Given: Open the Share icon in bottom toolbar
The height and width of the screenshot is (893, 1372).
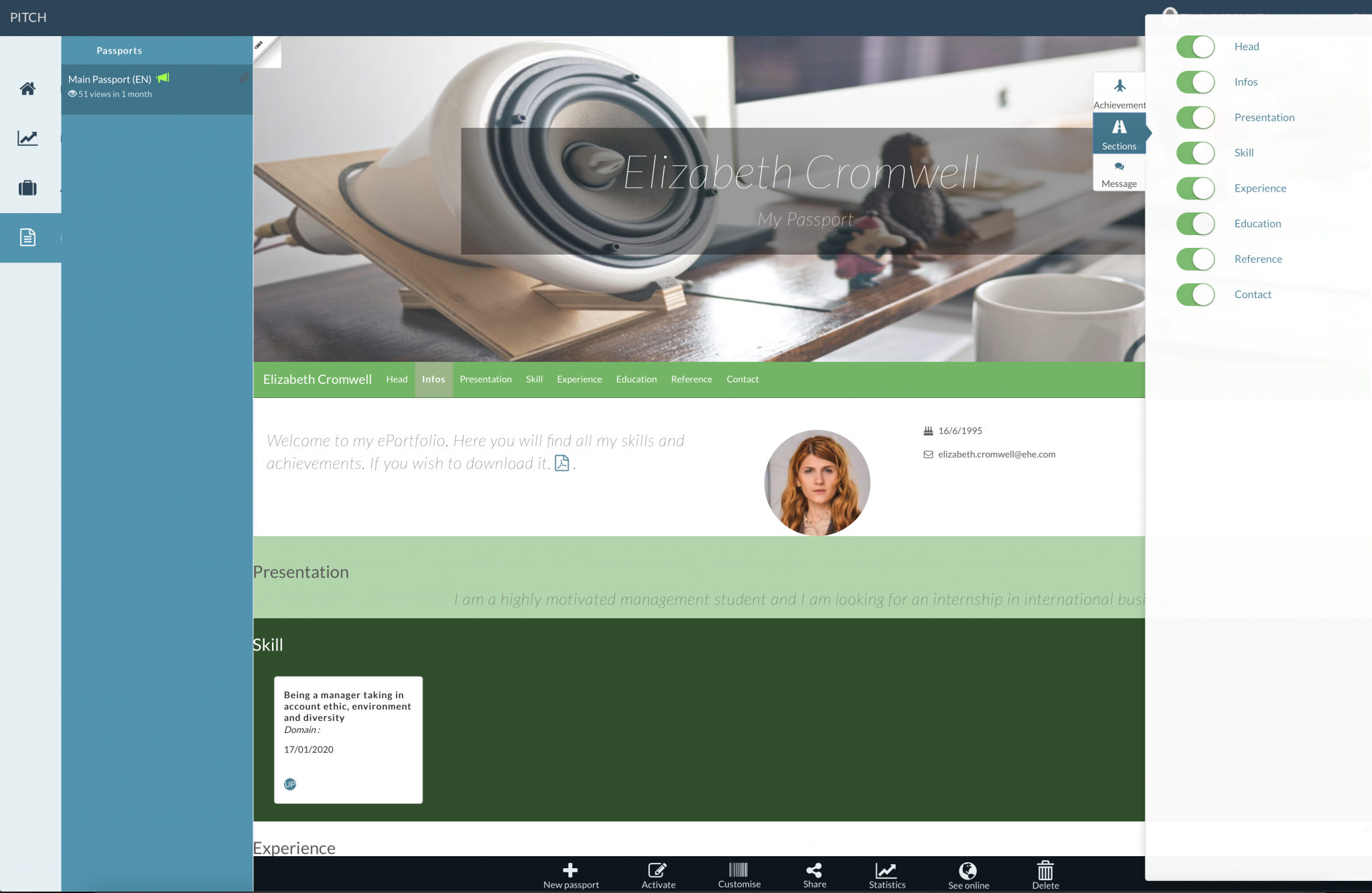Looking at the screenshot, I should pyautogui.click(x=814, y=870).
